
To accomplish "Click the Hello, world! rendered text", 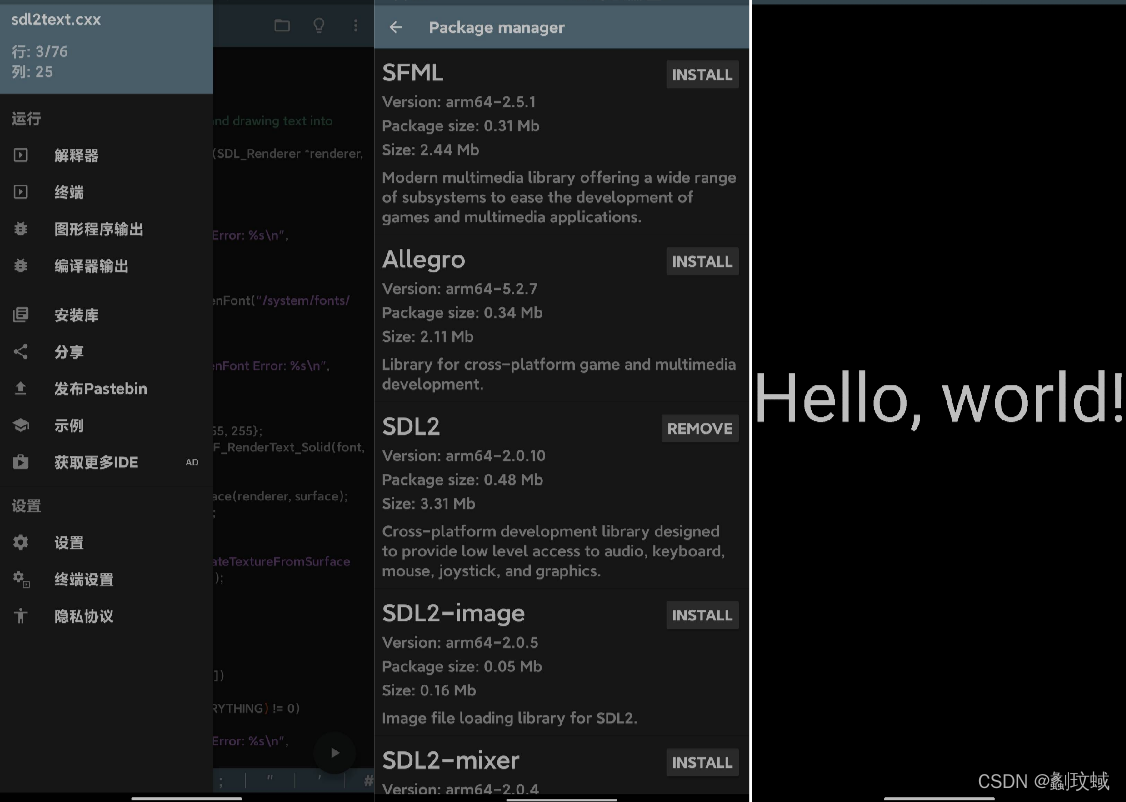I will tap(939, 397).
